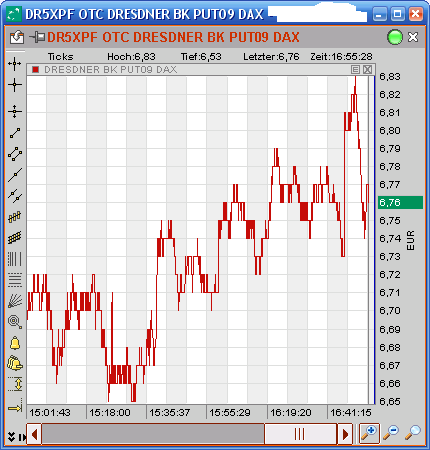
Task: Pick the regression channel bars tool
Action: click(x=15, y=217)
